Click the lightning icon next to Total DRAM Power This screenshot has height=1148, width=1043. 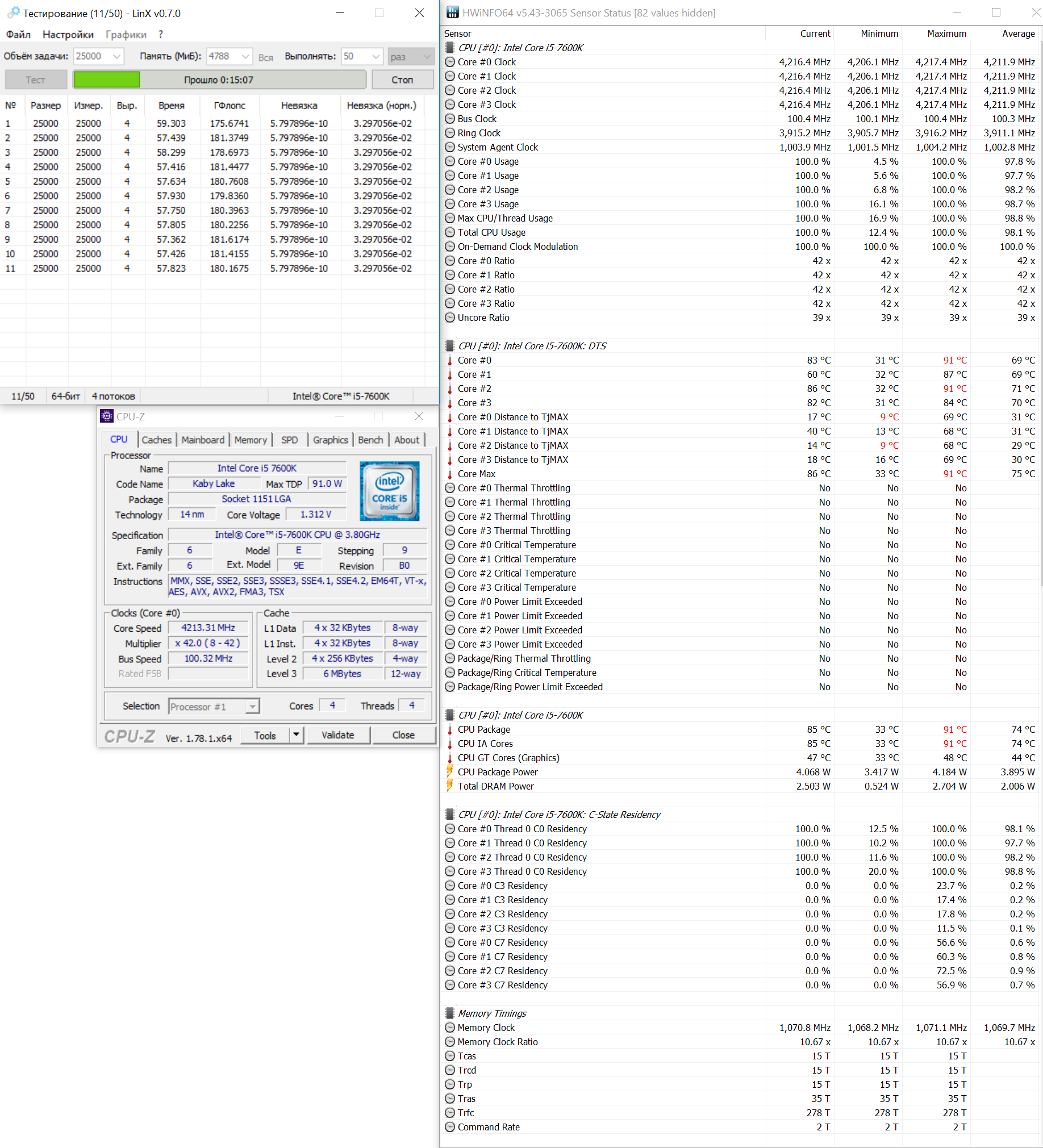(x=450, y=786)
